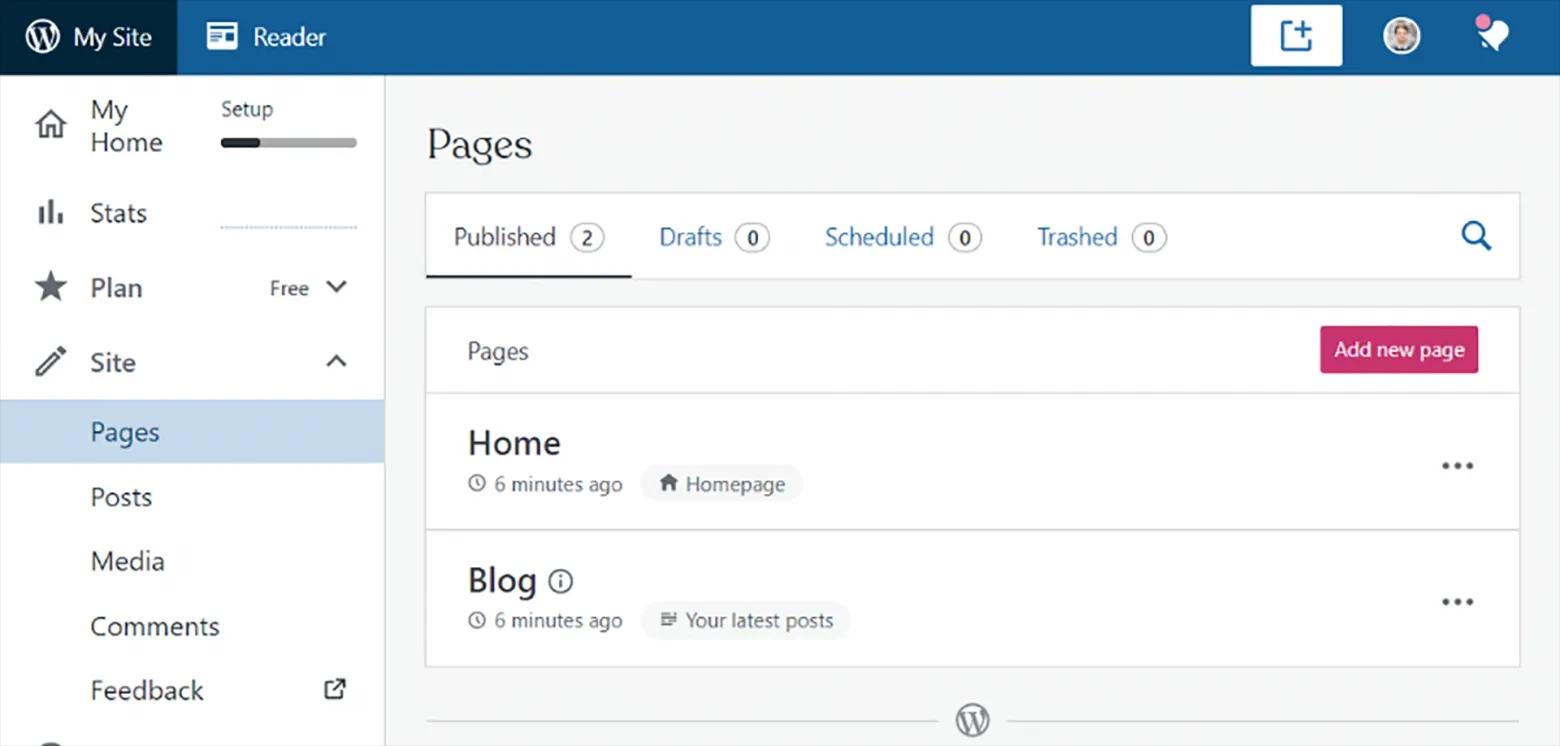Switch to the Scheduled tab
The width and height of the screenshot is (1560, 746).
[879, 237]
